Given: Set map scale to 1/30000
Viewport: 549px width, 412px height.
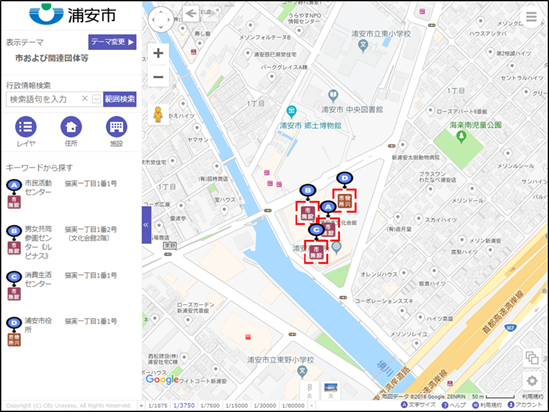Looking at the screenshot, I should 265,406.
